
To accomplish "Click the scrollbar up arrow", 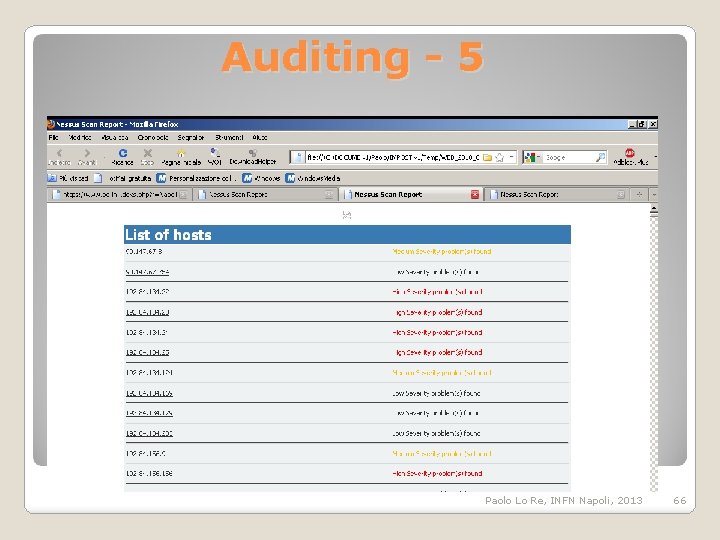I will coord(654,210).
